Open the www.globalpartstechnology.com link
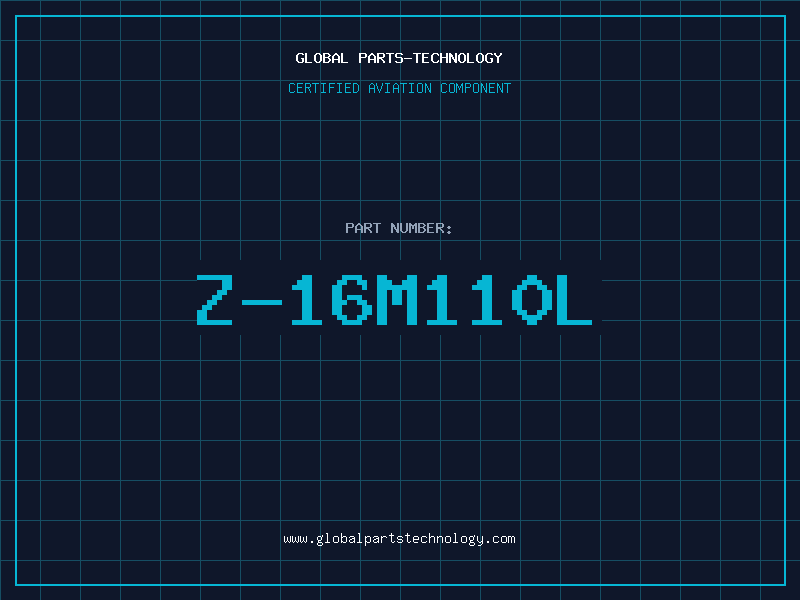 click(x=399, y=539)
